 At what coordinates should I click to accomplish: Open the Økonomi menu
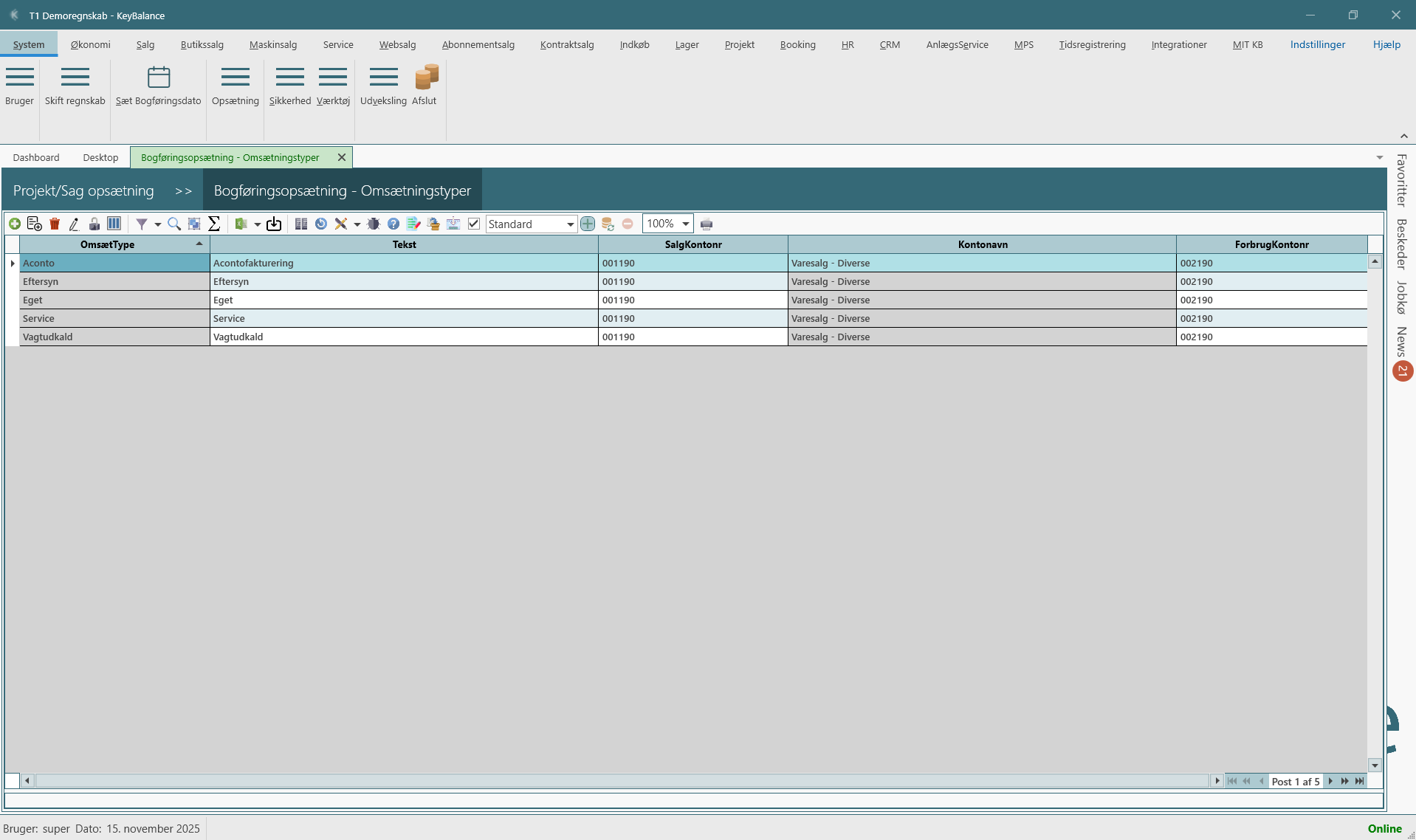(x=90, y=44)
